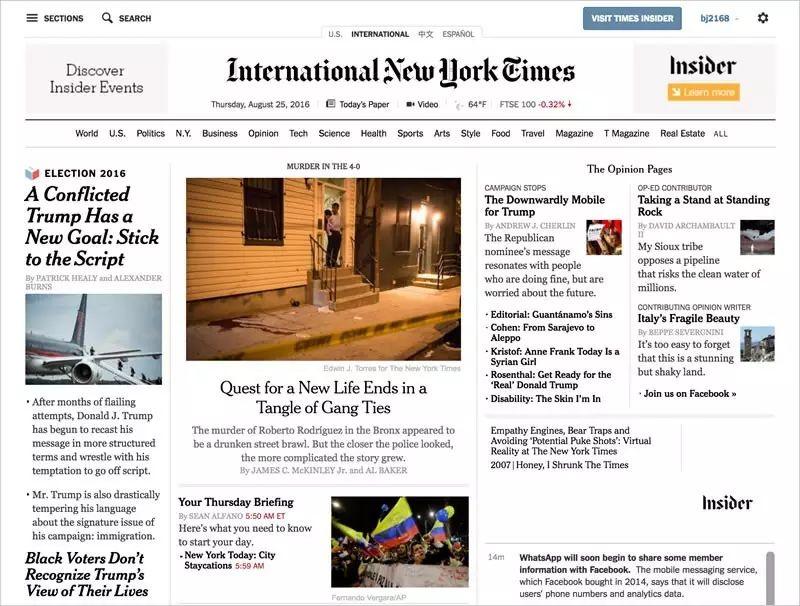Screen dimensions: 800x606
Task: Open the Join us on Facebook link
Action: tap(689, 393)
